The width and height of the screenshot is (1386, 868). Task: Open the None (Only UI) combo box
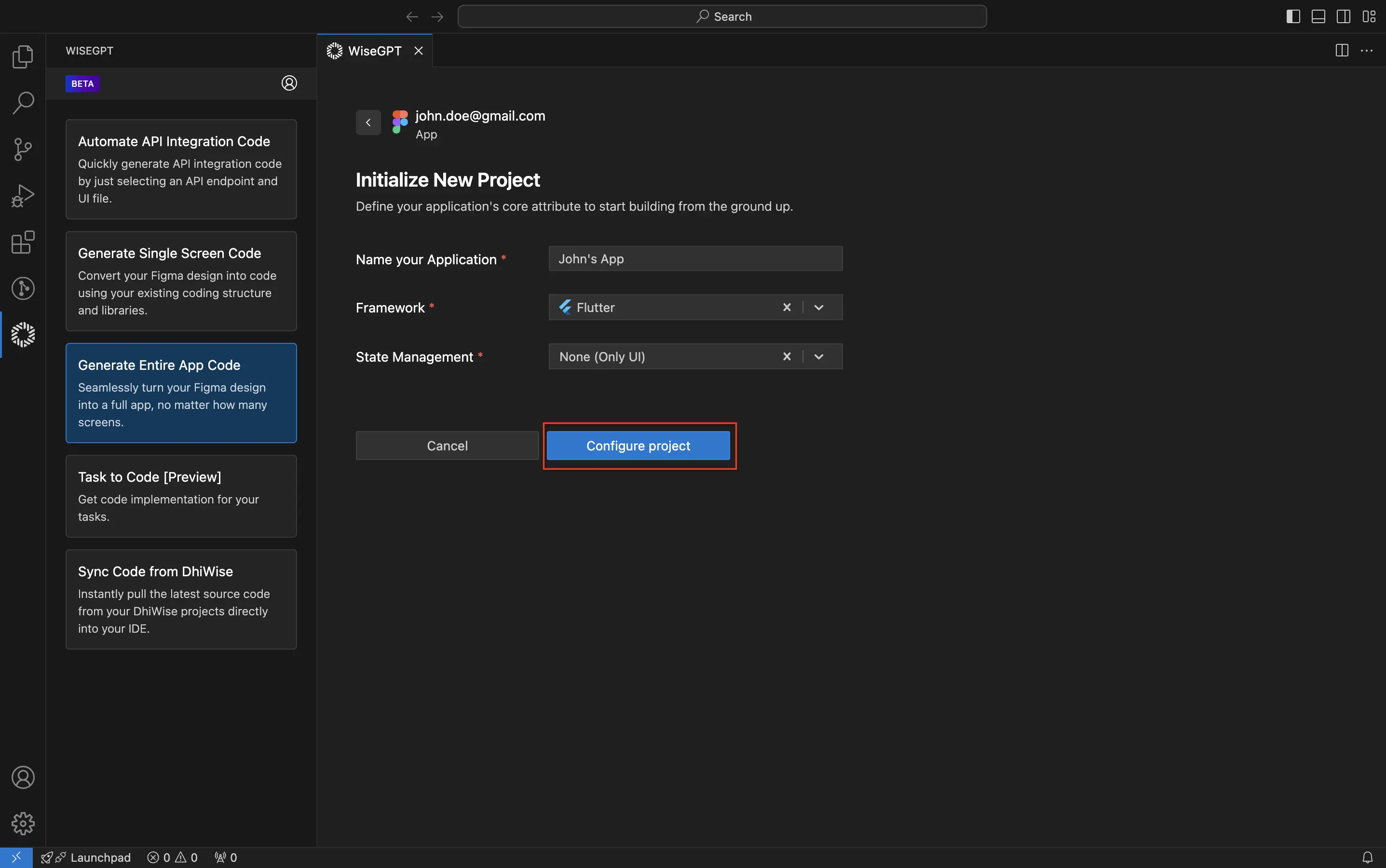coord(695,357)
